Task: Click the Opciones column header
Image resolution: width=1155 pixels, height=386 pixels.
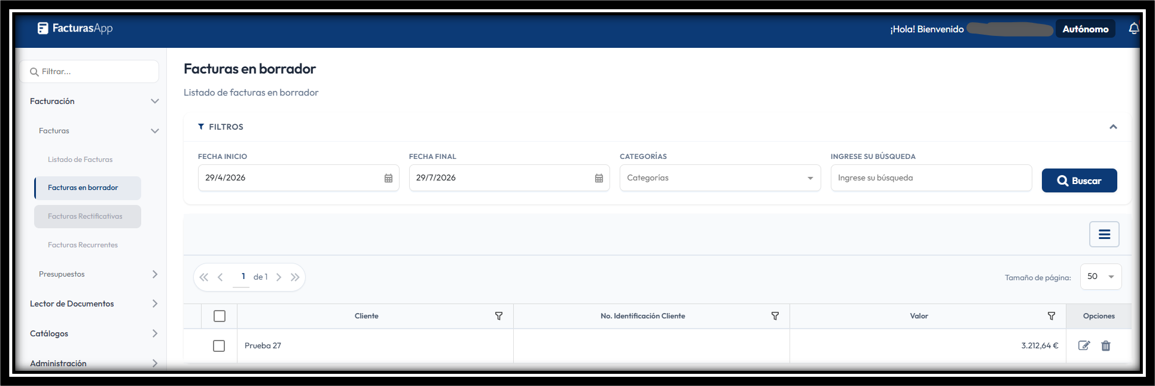Action: (1098, 316)
